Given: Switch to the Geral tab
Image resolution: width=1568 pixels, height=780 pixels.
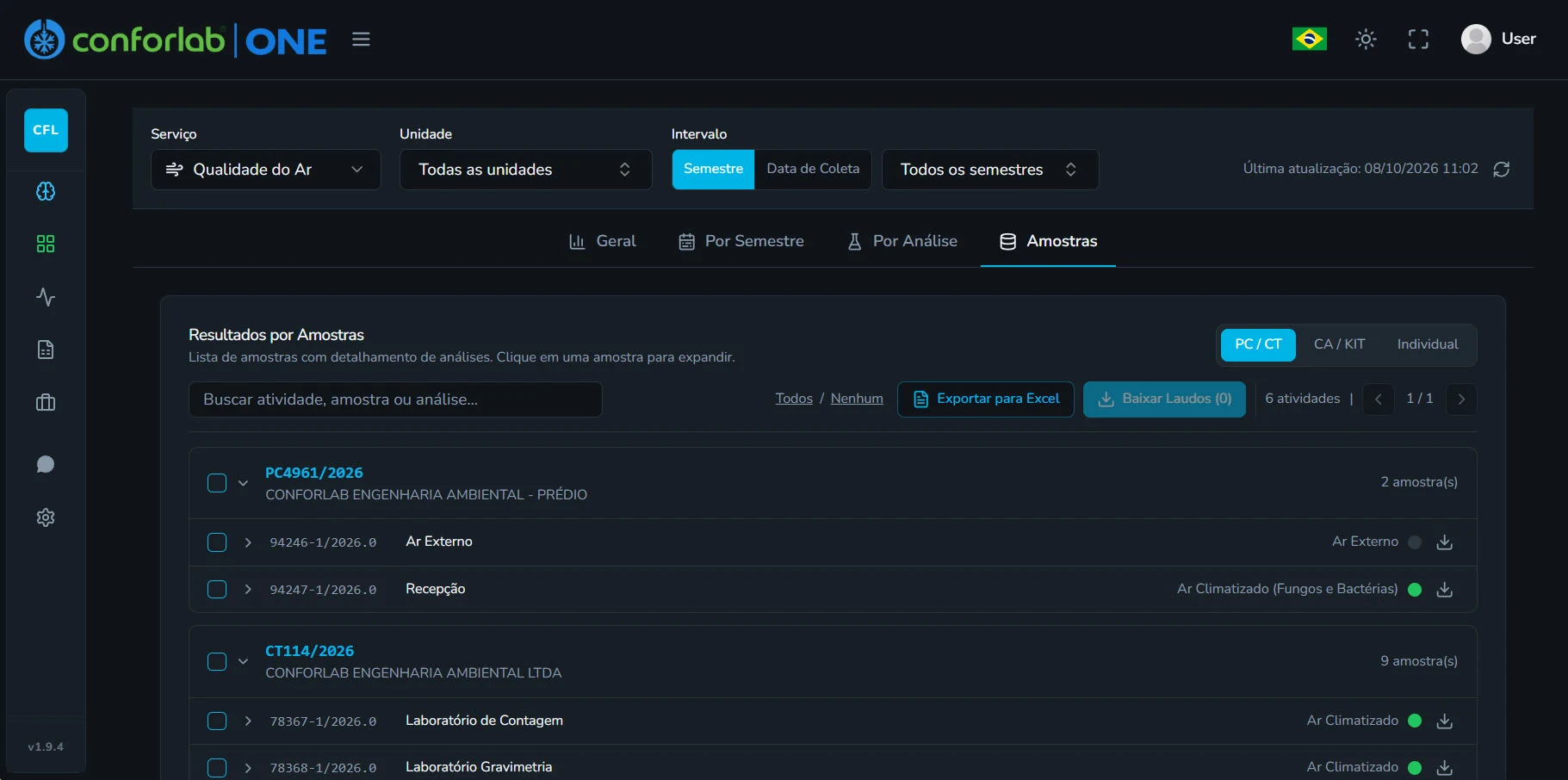Looking at the screenshot, I should [603, 242].
